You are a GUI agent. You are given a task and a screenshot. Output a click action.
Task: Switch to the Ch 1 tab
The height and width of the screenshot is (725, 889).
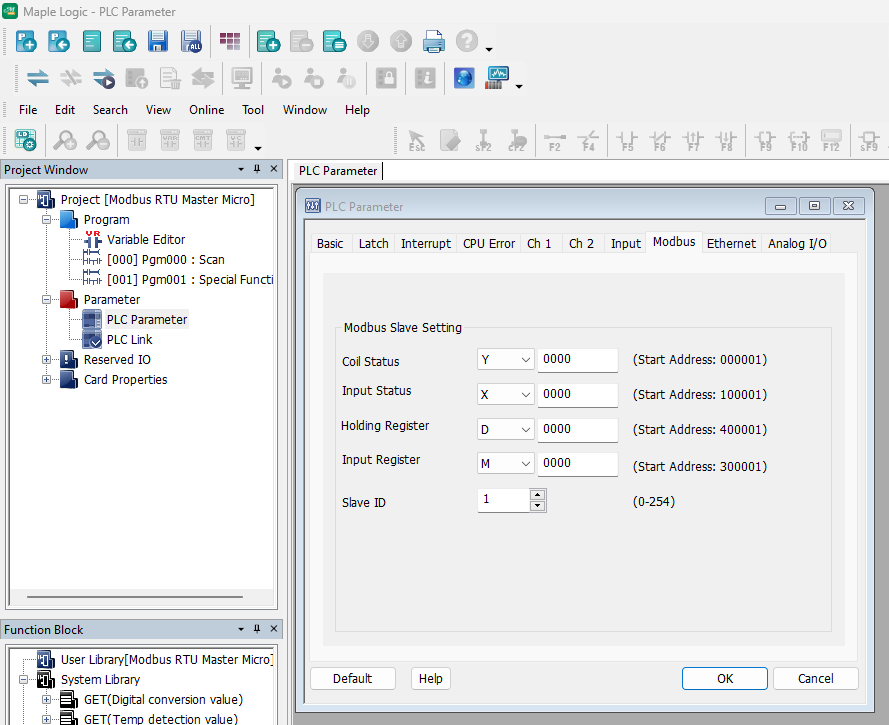pos(539,243)
